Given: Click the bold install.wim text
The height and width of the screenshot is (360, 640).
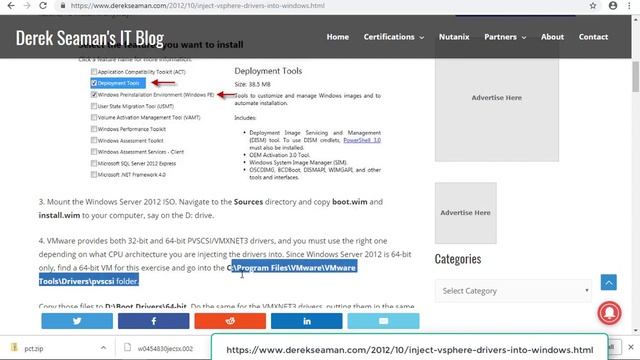Looking at the screenshot, I should (x=60, y=215).
